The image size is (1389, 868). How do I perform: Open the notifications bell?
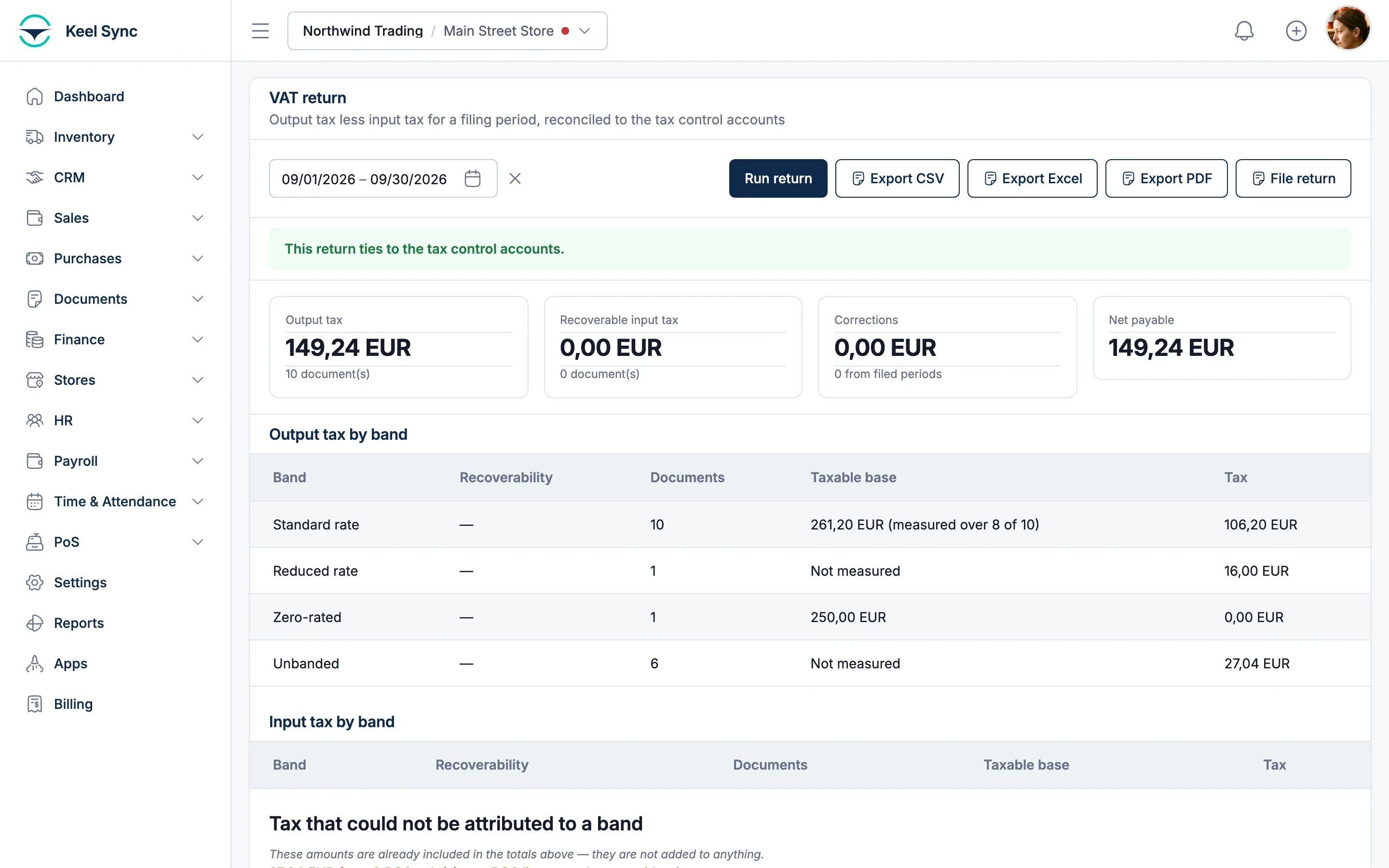click(x=1244, y=30)
